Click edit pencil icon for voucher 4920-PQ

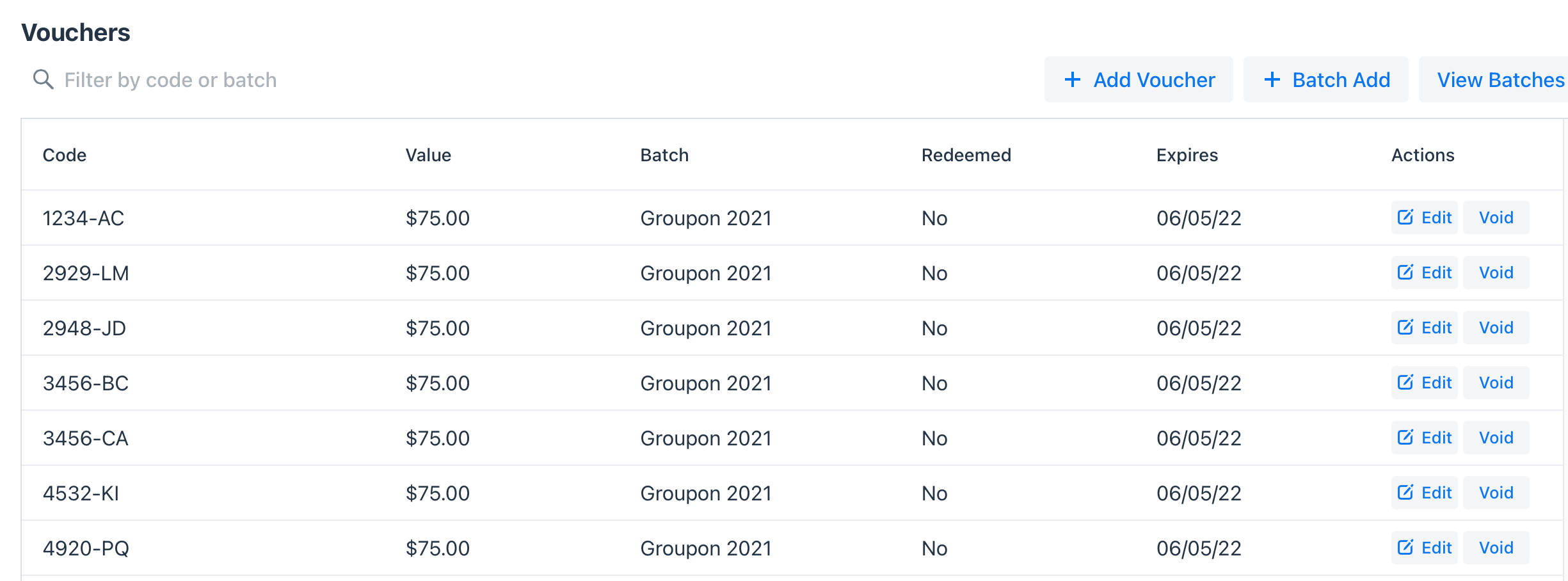pos(1405,548)
